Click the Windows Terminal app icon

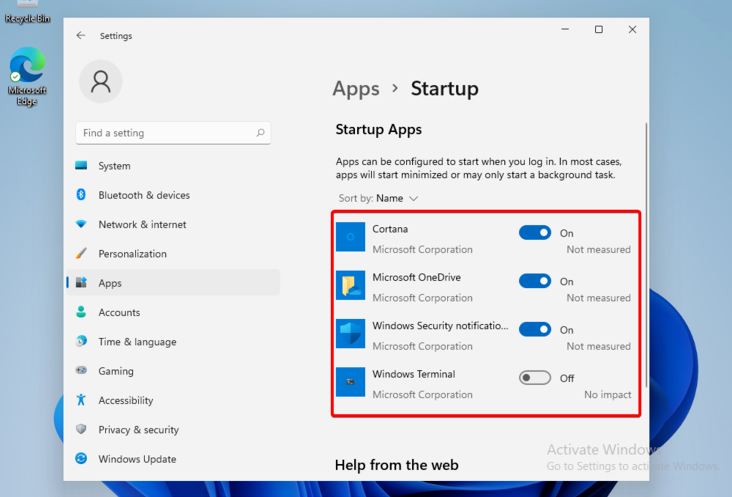(x=351, y=382)
